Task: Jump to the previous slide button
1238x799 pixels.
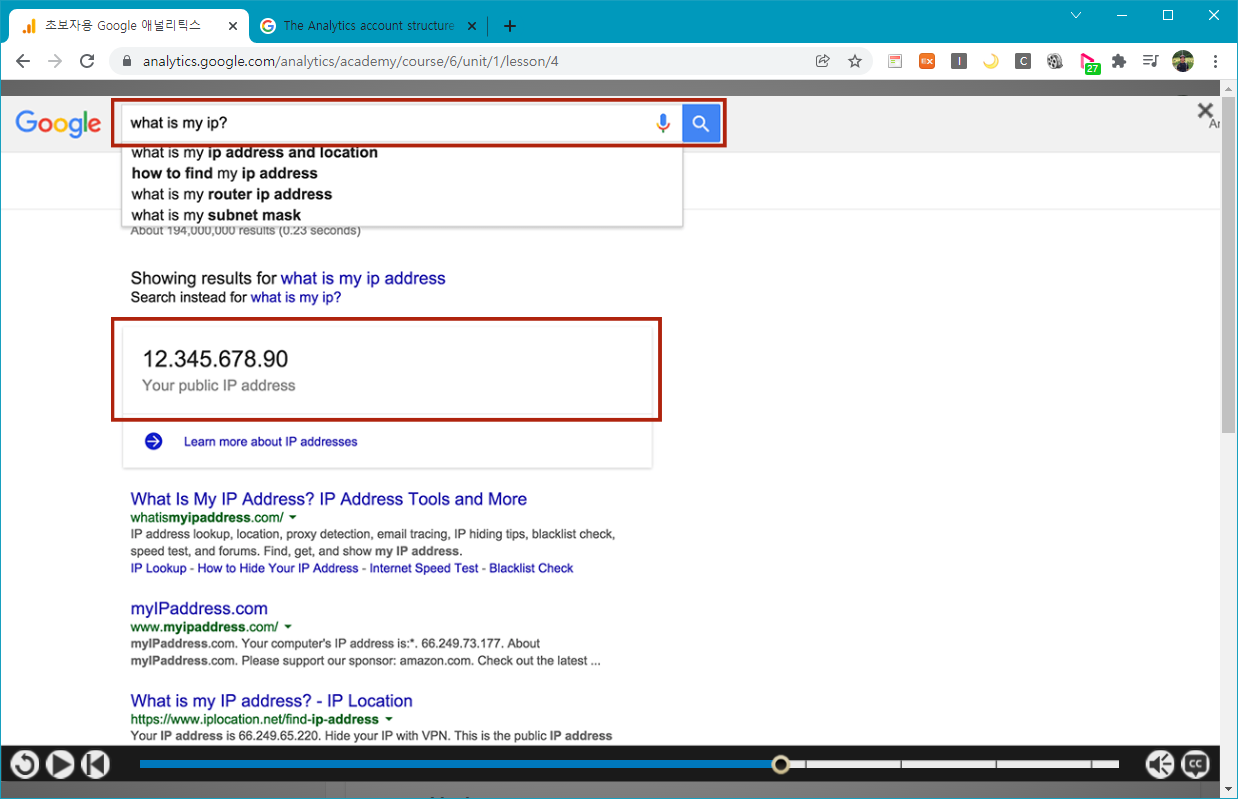Action: click(x=95, y=765)
